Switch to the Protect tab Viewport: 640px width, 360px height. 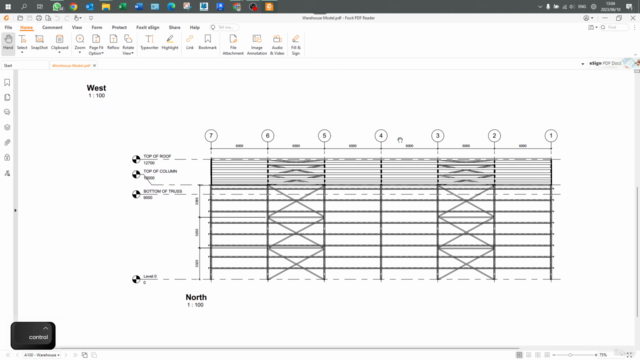(x=119, y=27)
